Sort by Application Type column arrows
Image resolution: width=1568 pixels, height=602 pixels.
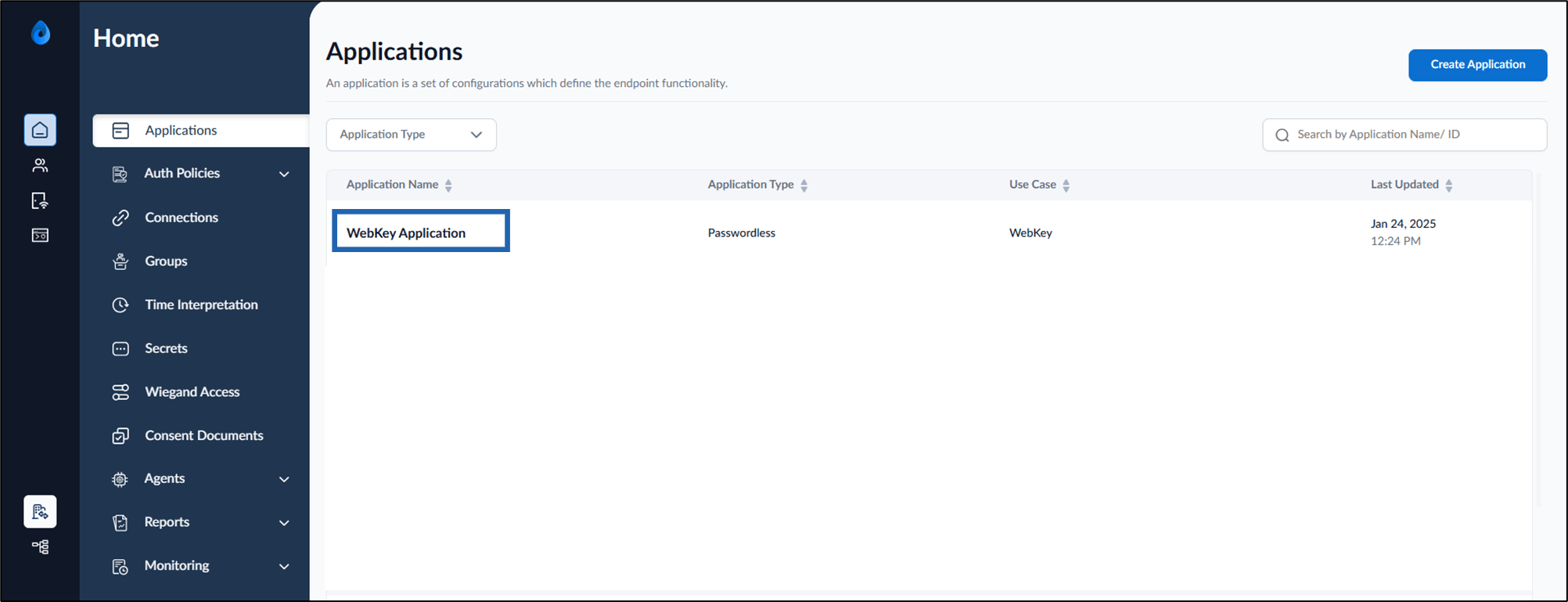pos(804,186)
